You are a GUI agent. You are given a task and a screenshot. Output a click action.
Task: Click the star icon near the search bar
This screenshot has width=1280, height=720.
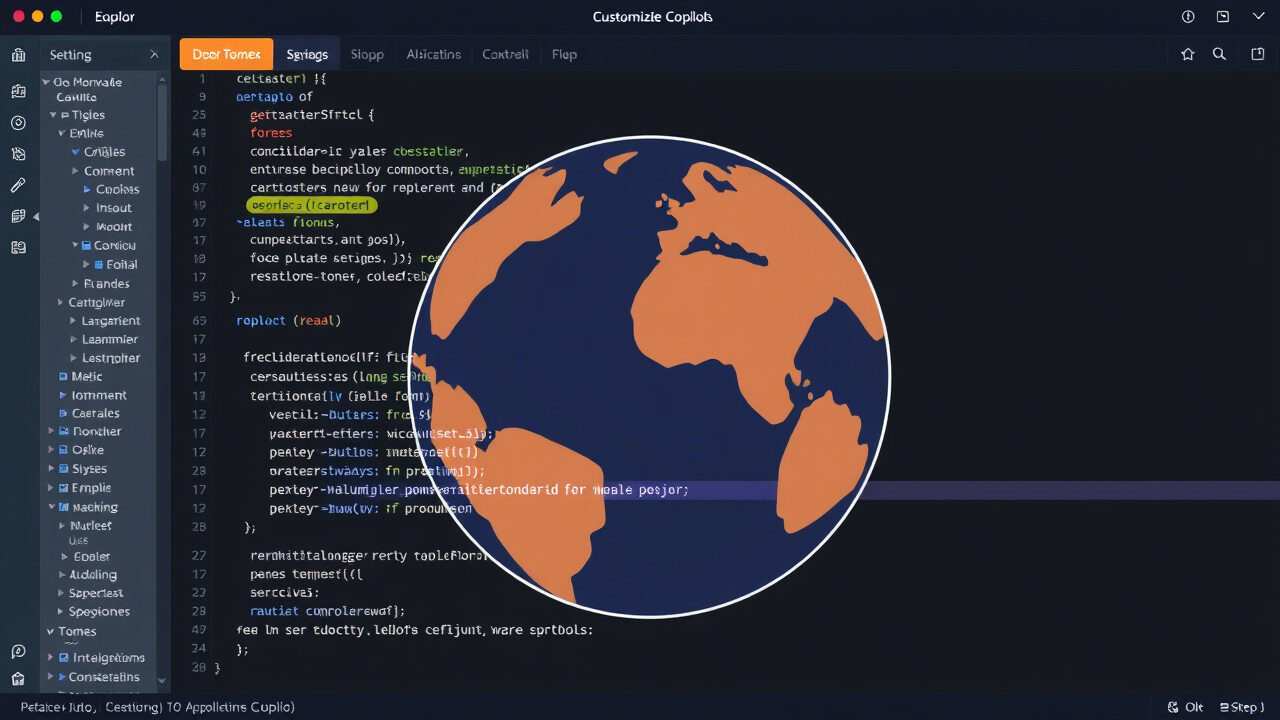tap(1187, 54)
